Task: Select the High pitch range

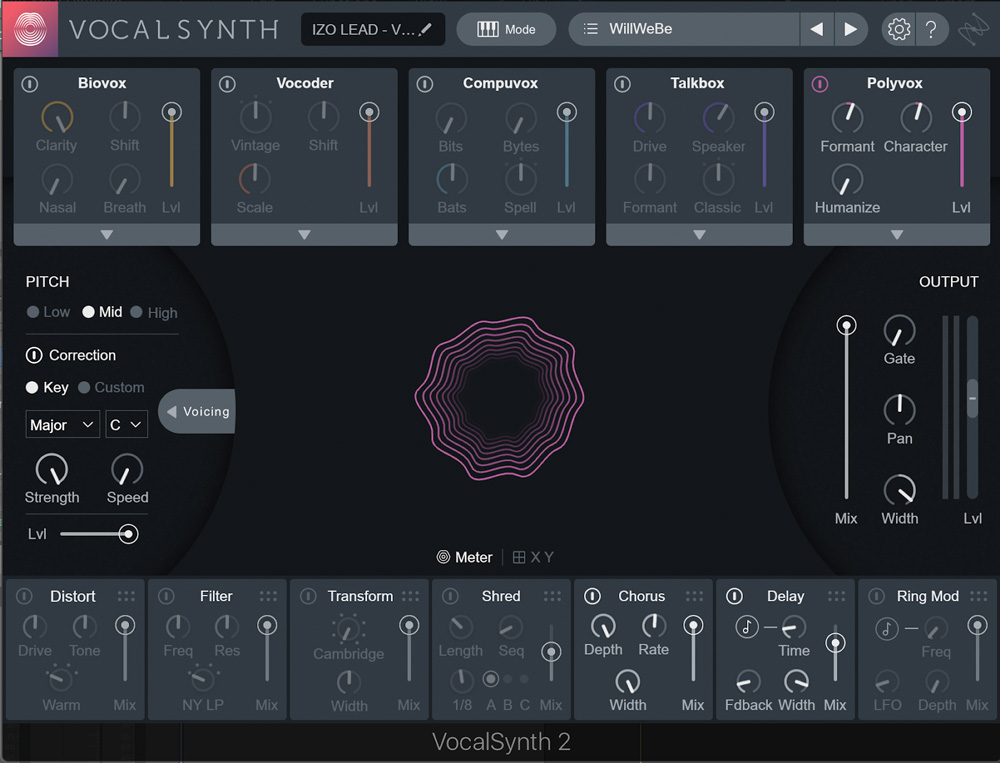Action: (154, 313)
